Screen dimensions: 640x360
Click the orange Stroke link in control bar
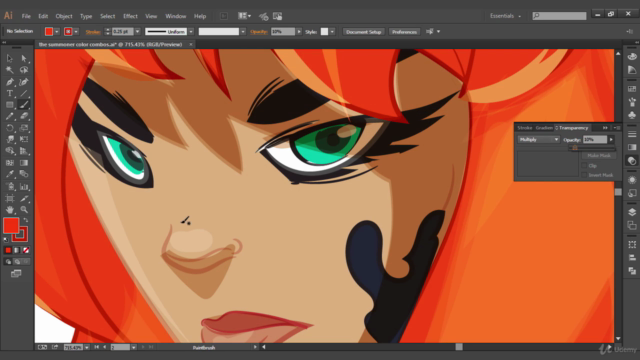[x=93, y=32]
